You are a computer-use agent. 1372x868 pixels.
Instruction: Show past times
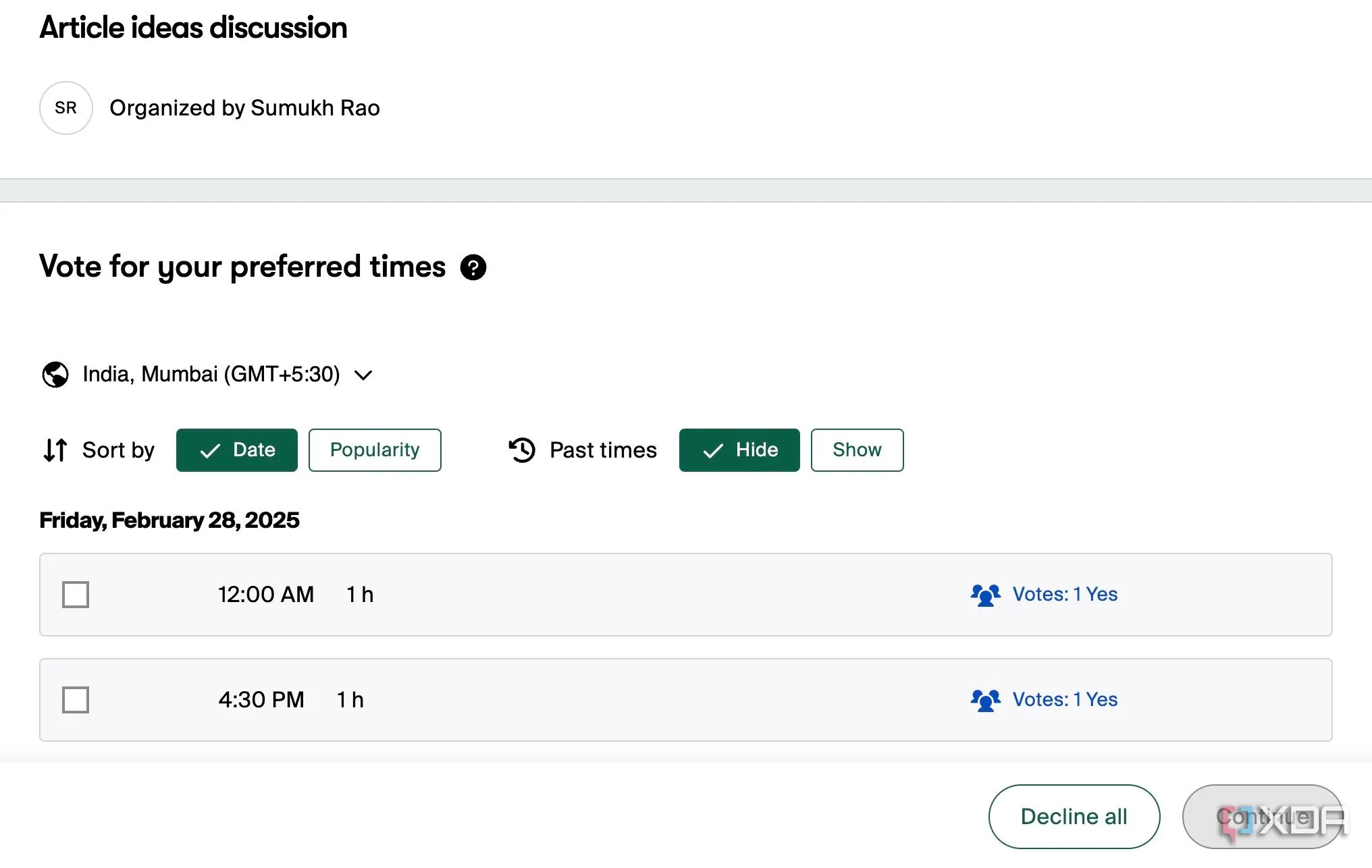857,450
